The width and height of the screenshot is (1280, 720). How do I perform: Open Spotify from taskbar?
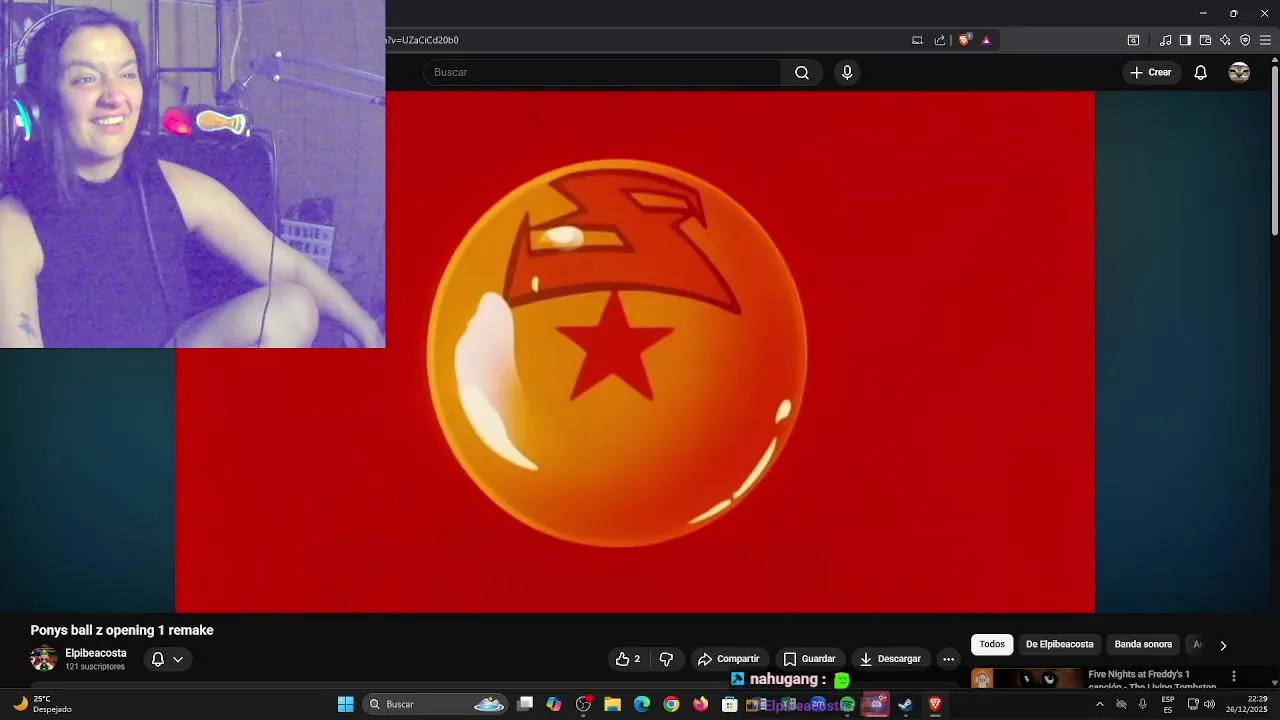pos(847,704)
